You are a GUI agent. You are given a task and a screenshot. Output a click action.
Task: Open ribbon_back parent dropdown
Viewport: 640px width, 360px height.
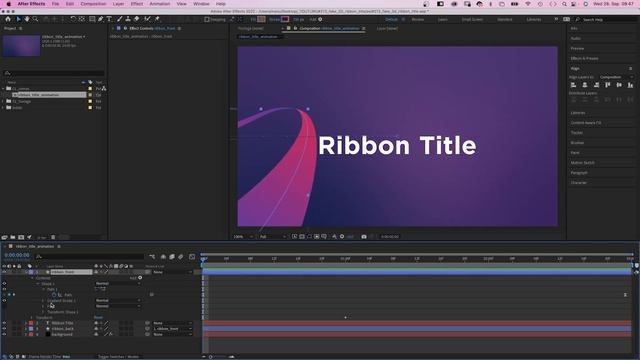tap(172, 329)
